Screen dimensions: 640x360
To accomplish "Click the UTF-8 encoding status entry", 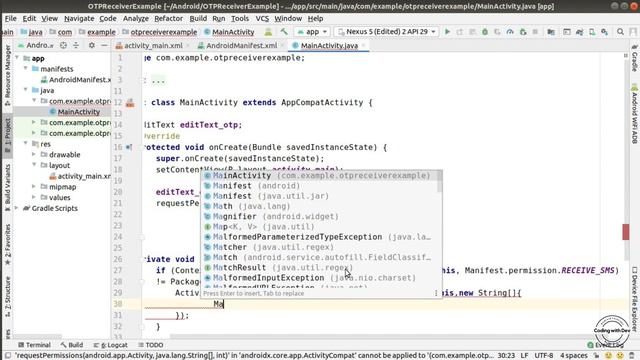I will tap(544, 356).
